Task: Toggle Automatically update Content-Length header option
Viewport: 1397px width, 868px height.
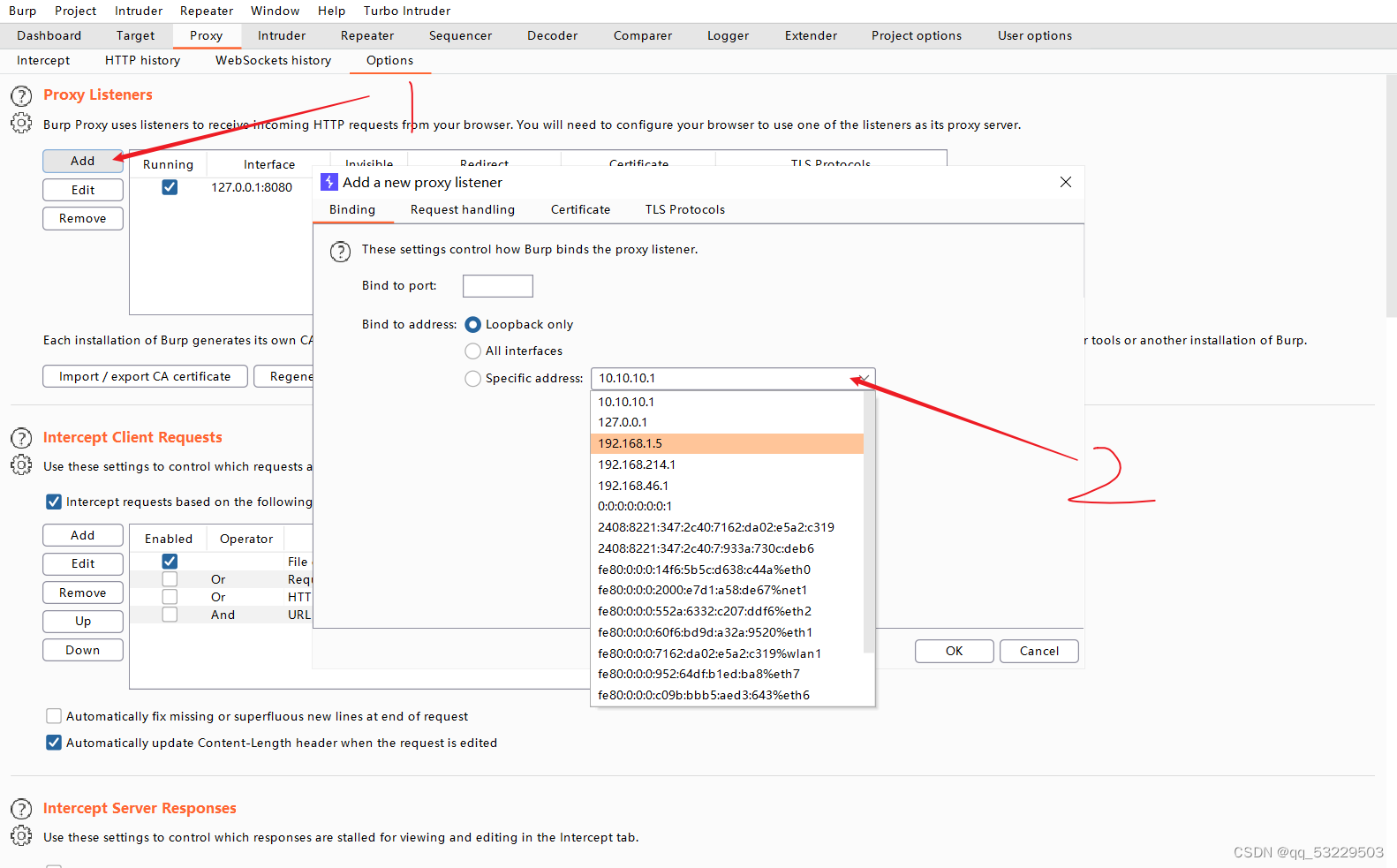Action: tap(54, 743)
